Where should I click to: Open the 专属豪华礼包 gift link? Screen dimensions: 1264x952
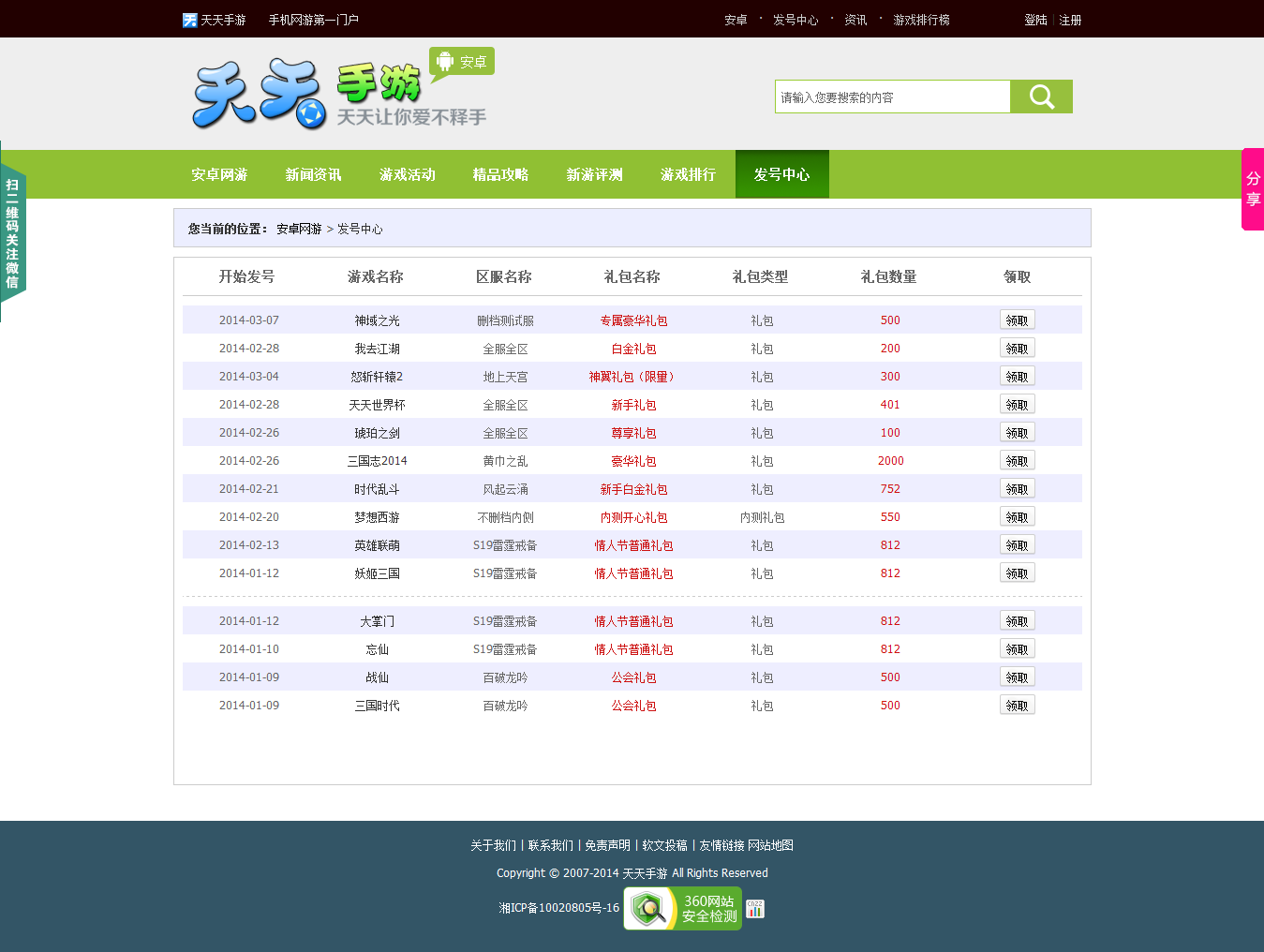[x=633, y=320]
